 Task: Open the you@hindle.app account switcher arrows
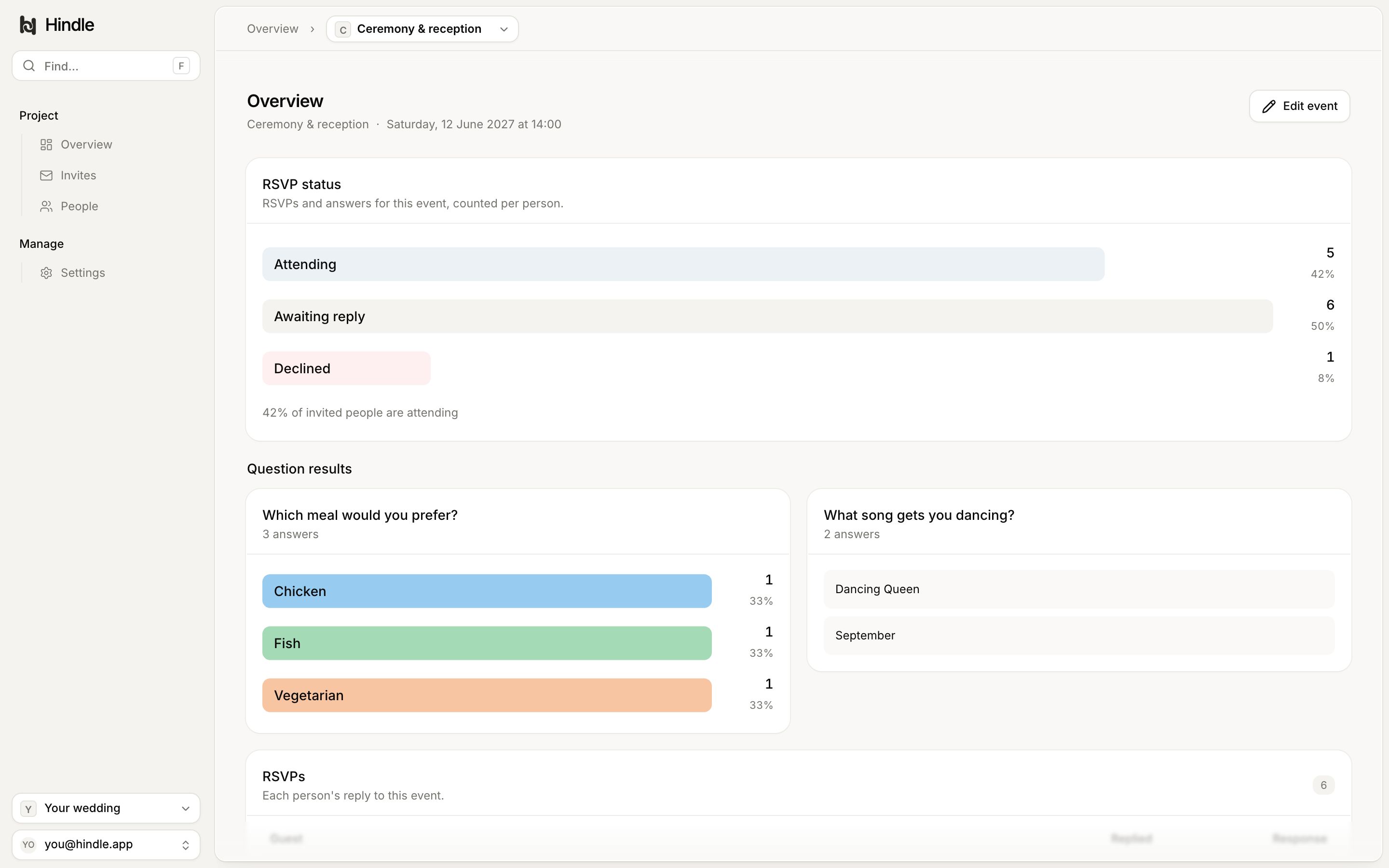[185, 845]
